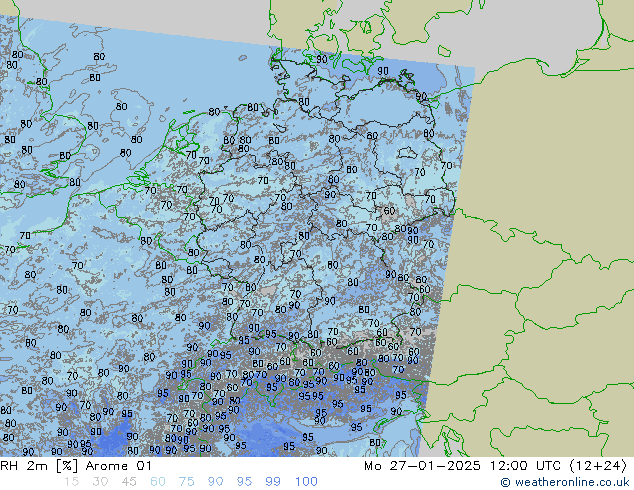Click the legend value 100 in the colour scale
Image resolution: width=634 pixels, height=490 pixels.
pos(306,482)
